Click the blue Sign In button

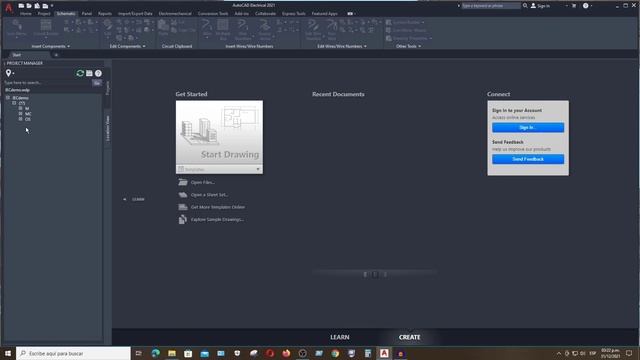[528, 127]
